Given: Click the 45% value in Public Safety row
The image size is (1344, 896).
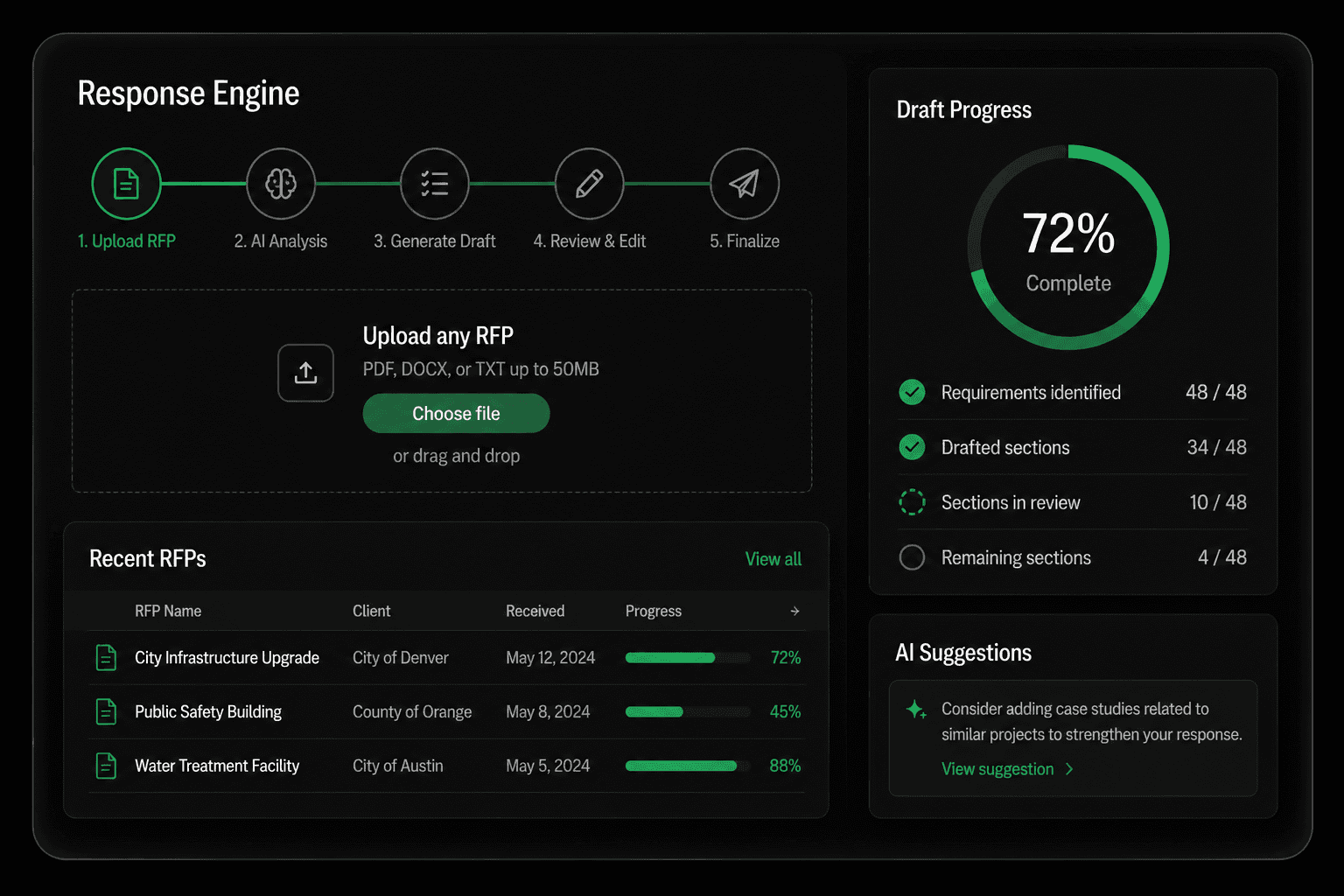Looking at the screenshot, I should [785, 712].
